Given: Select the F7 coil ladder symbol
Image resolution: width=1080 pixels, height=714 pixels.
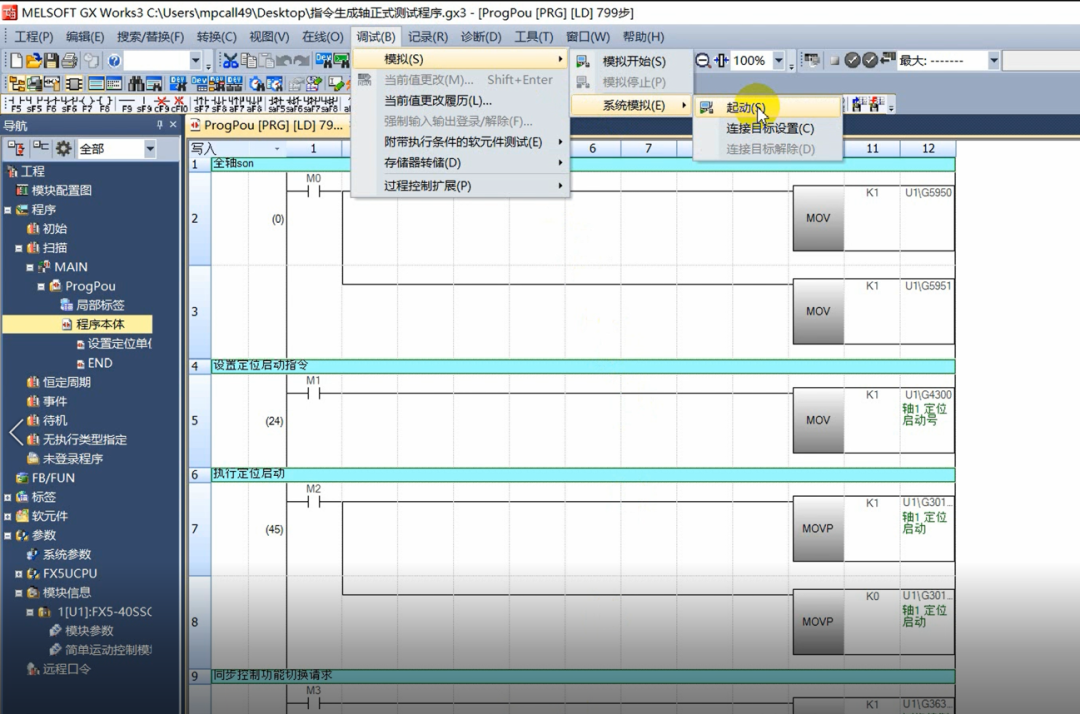Looking at the screenshot, I should point(87,105).
